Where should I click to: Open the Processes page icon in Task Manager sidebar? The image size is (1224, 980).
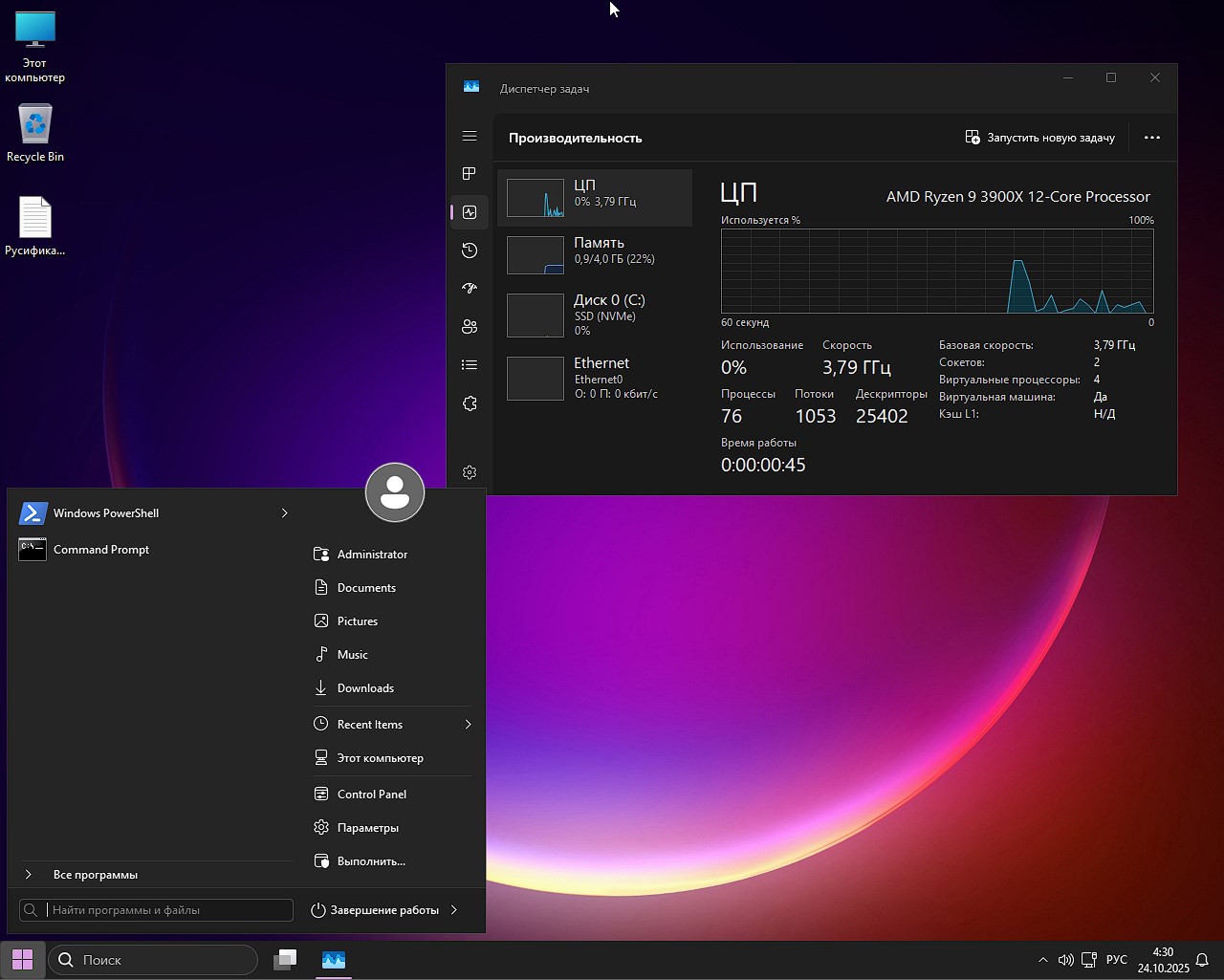470,174
